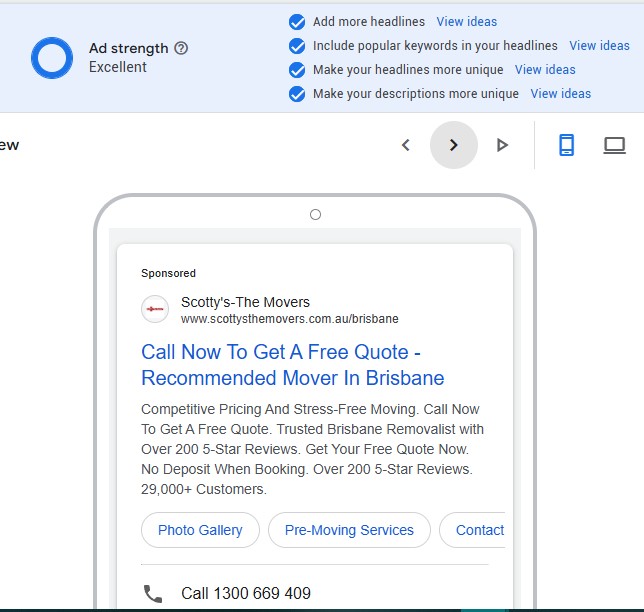
Task: View ideas for including popular keywords
Action: pos(599,46)
